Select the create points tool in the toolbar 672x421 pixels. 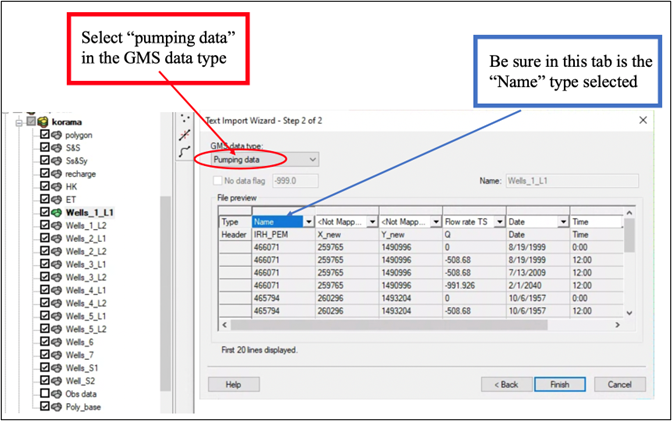[185, 119]
